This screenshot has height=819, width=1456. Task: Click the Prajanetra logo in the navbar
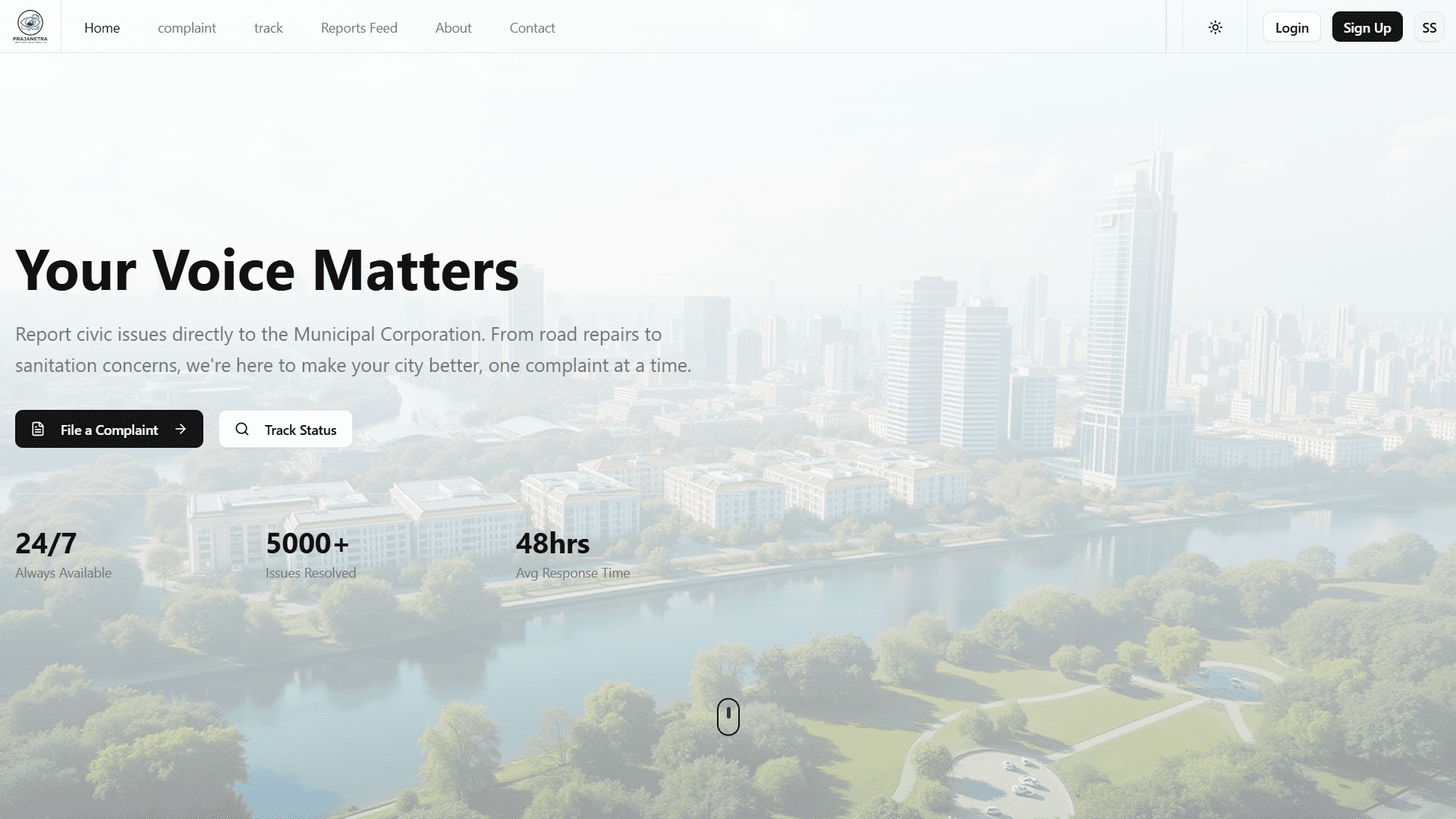[30, 27]
